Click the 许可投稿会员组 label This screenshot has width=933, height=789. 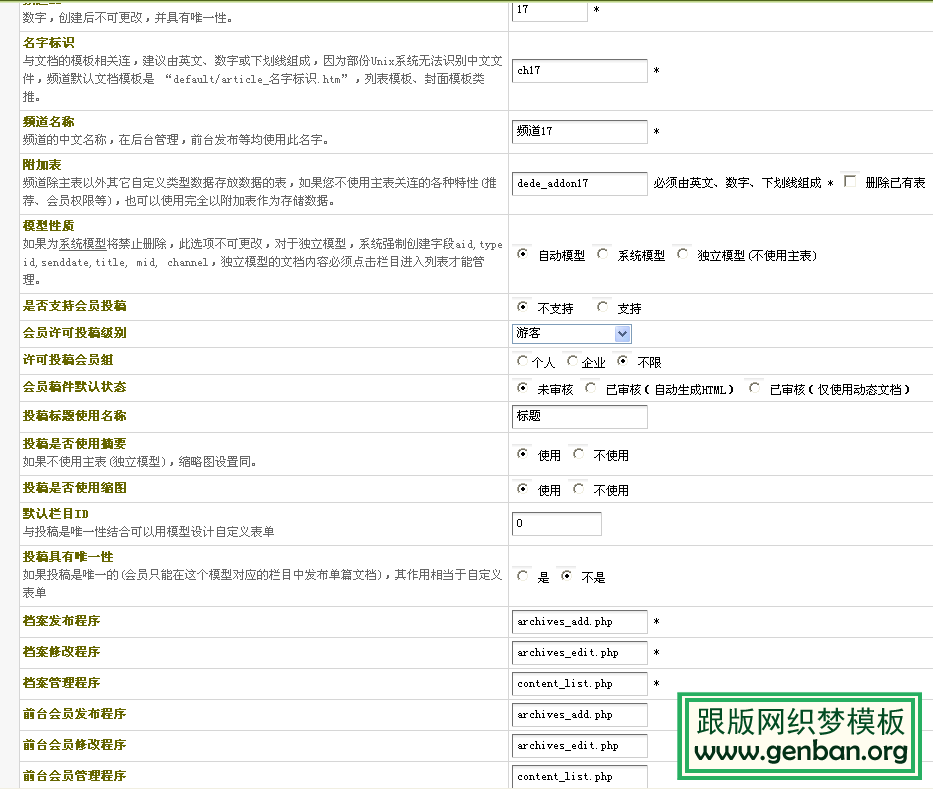click(68, 360)
